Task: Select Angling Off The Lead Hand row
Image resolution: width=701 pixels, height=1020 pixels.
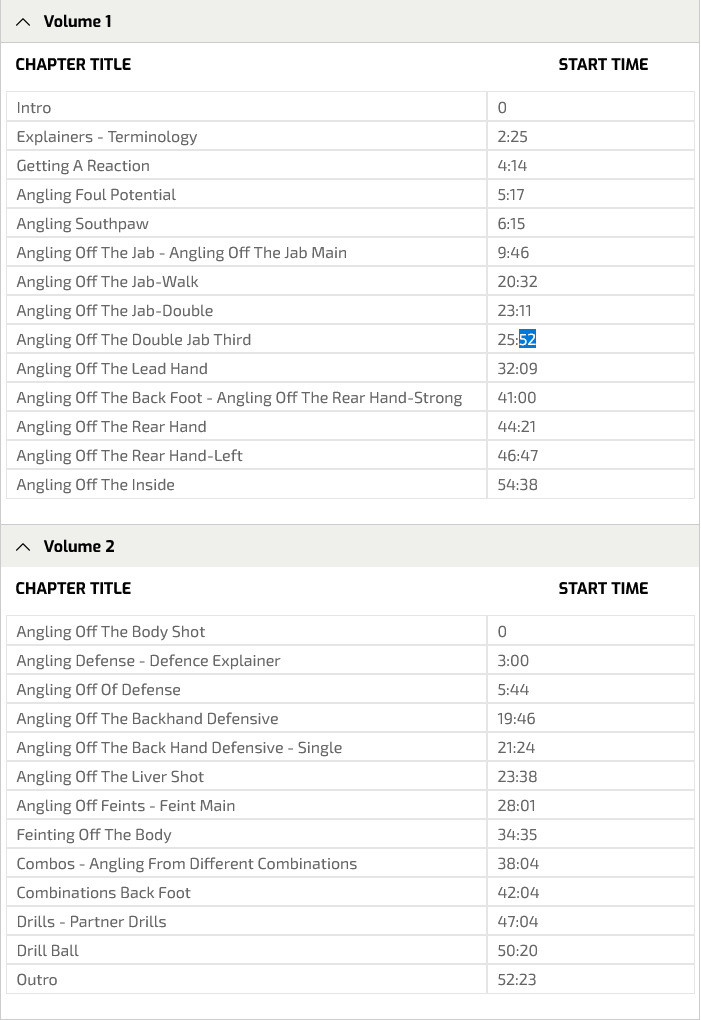Action: [x=350, y=369]
